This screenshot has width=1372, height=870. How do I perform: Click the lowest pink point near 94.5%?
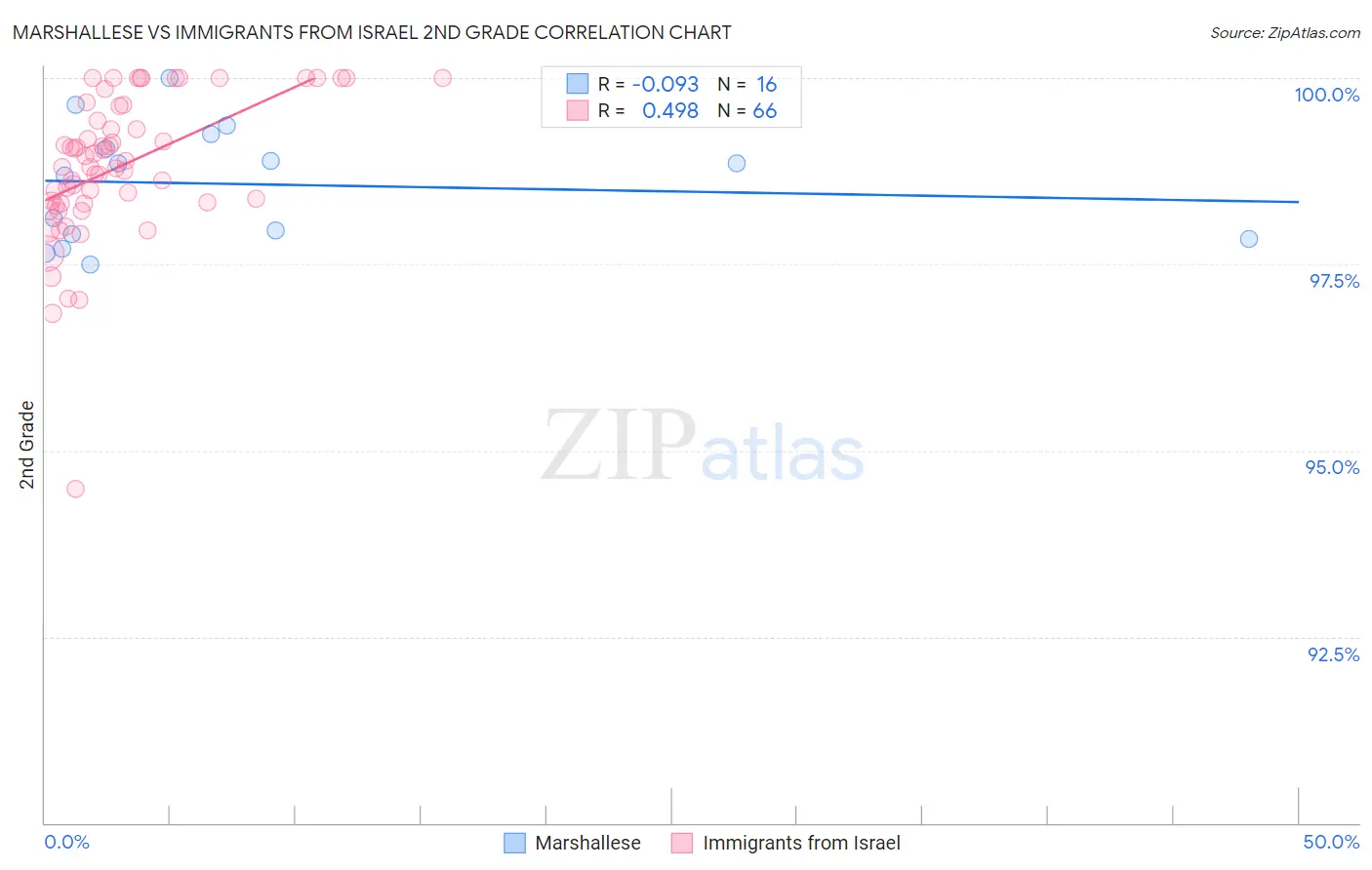75,489
